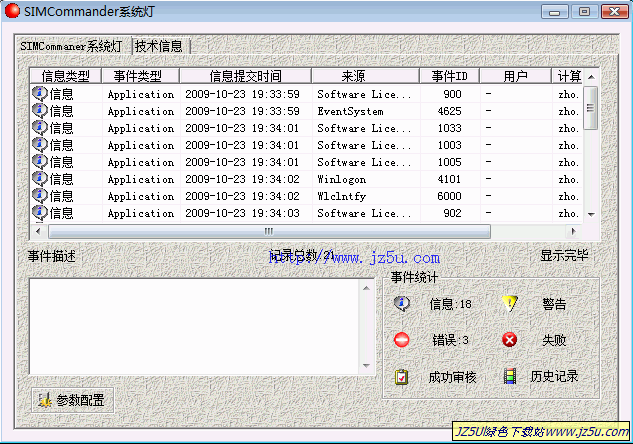Click info icon in Winlogon row
The height and width of the screenshot is (444, 633).
(x=40, y=178)
